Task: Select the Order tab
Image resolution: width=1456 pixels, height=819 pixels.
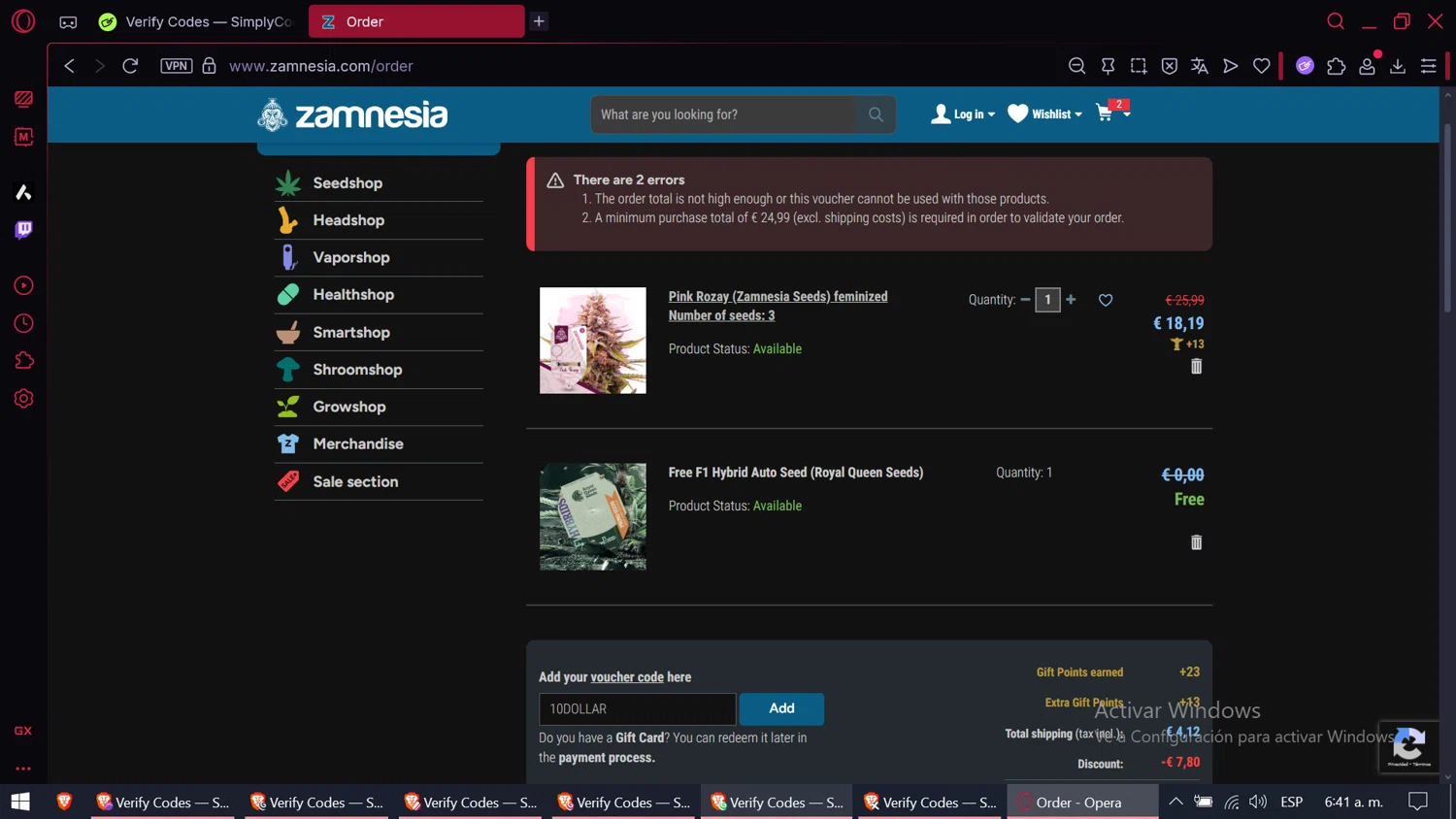Action: pyautogui.click(x=416, y=21)
